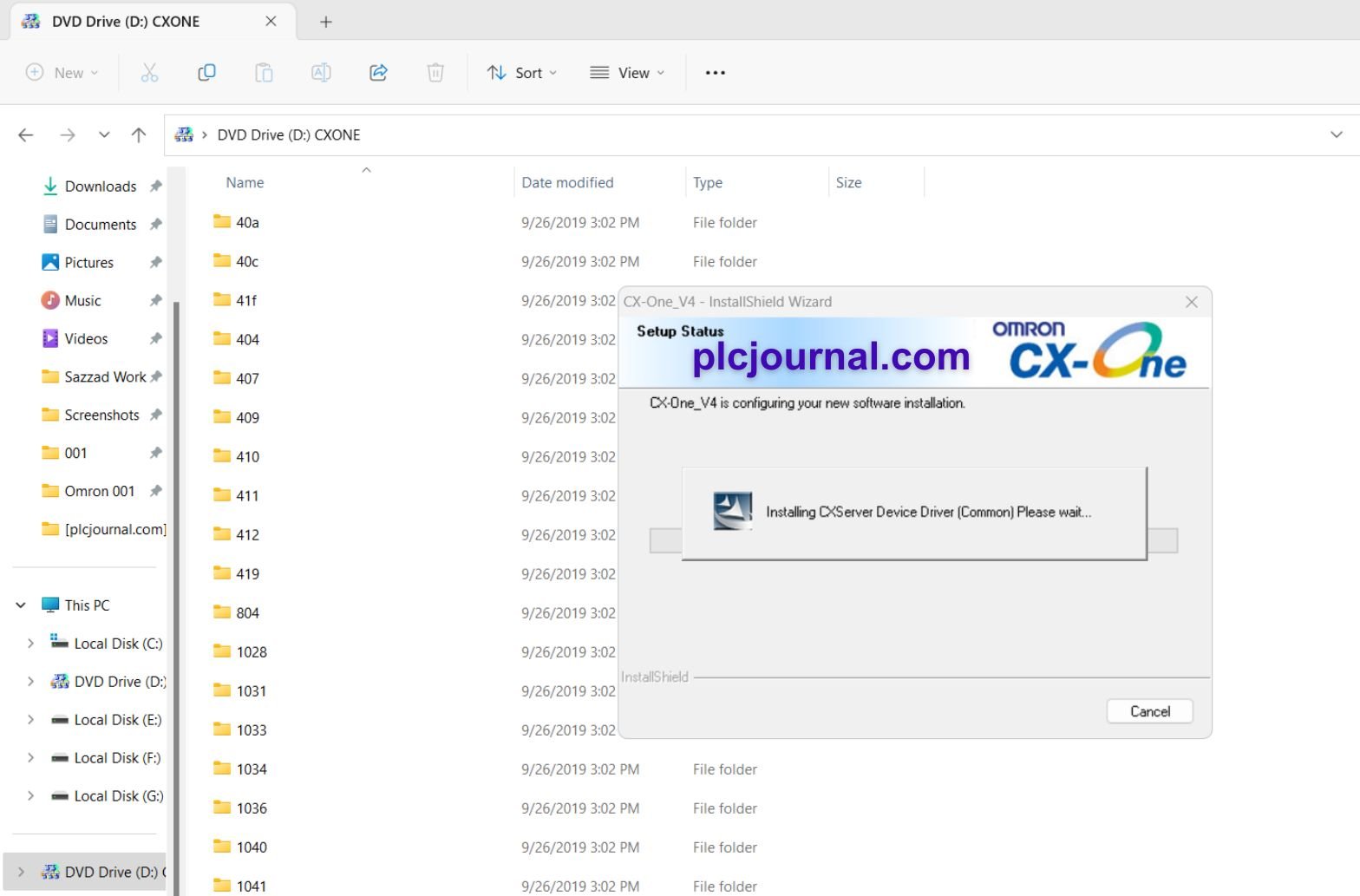Screen dimensions: 1360x896
Task: Expand Local Disk (G:) node
Action: coord(30,796)
